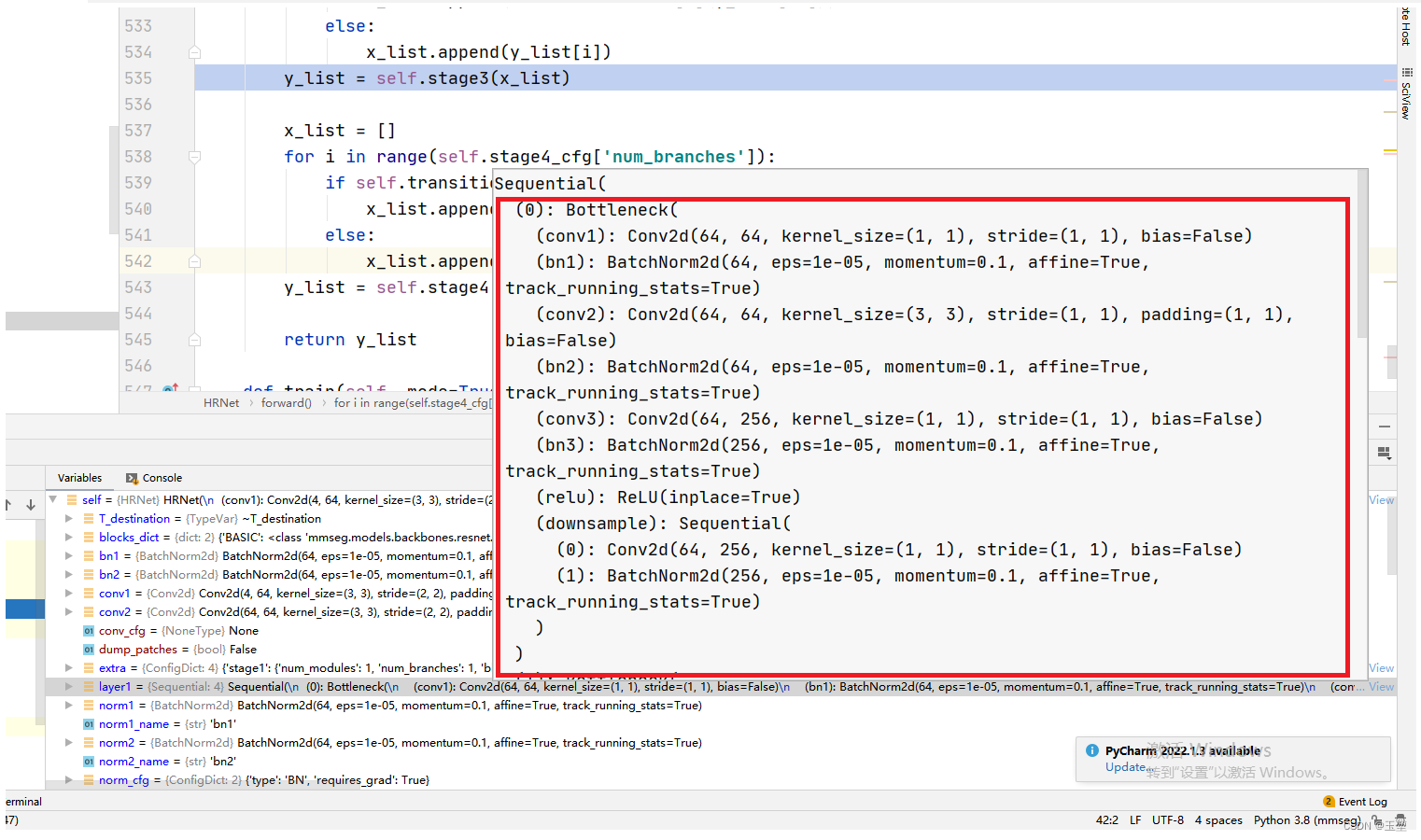Select the Python 3.8 (mmseg) interpreter

(1307, 820)
